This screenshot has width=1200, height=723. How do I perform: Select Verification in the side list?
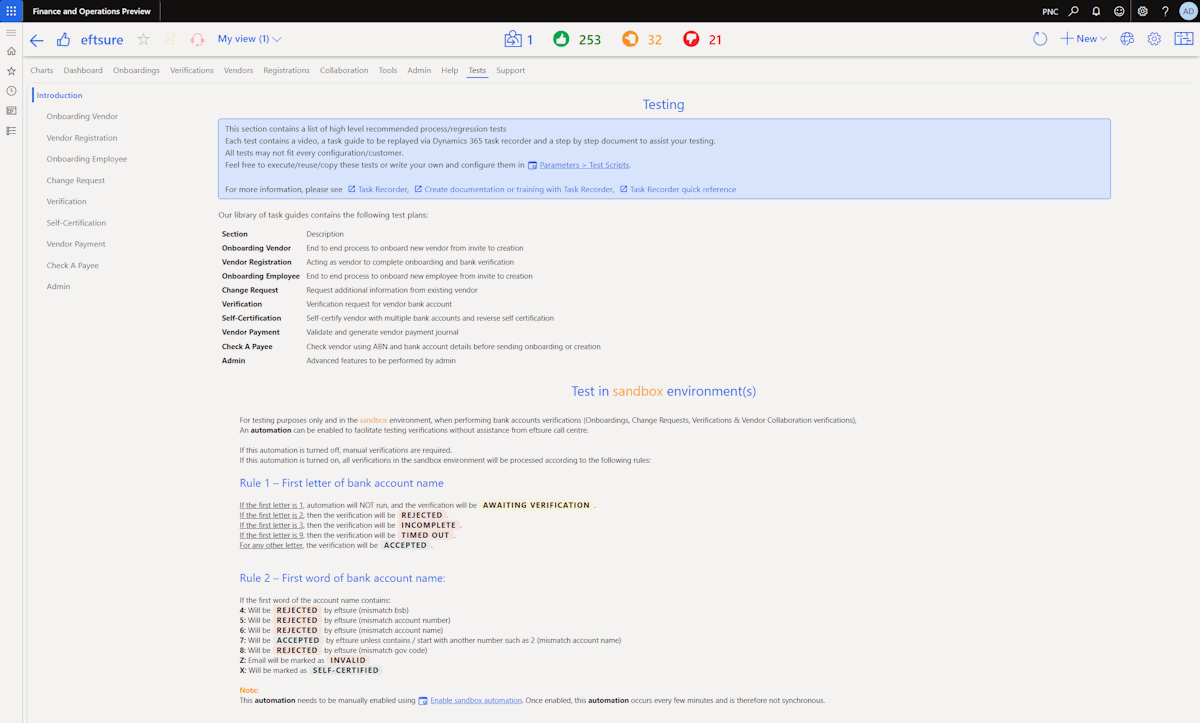click(x=67, y=202)
